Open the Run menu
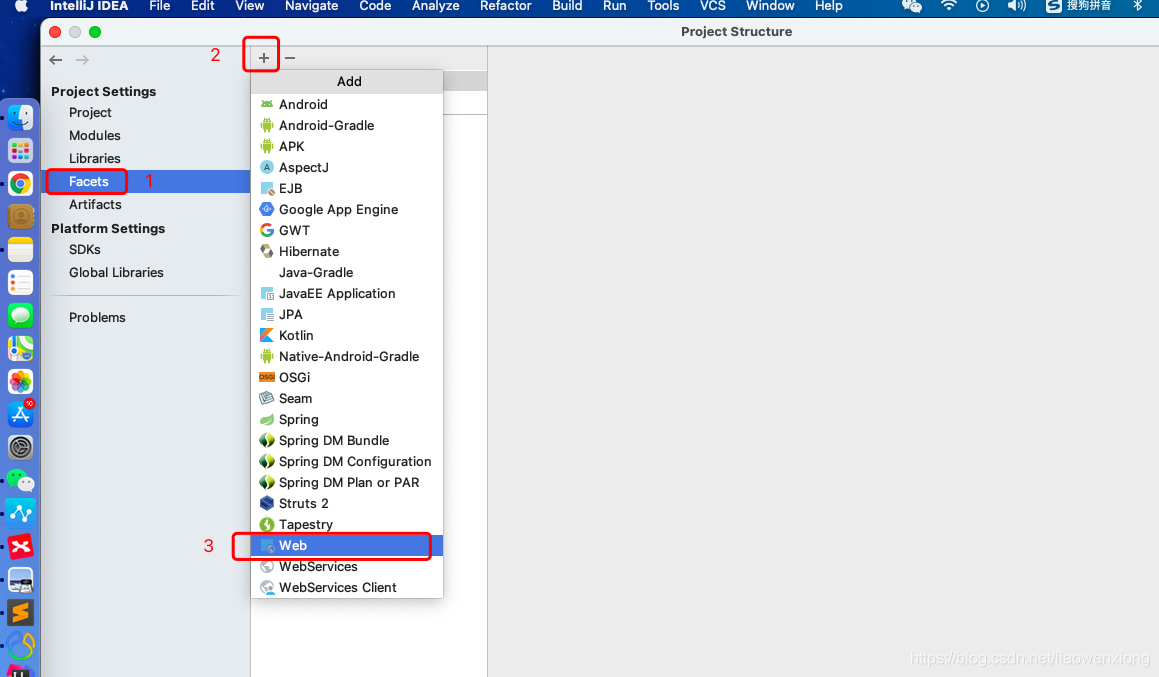1159x677 pixels. (x=614, y=6)
